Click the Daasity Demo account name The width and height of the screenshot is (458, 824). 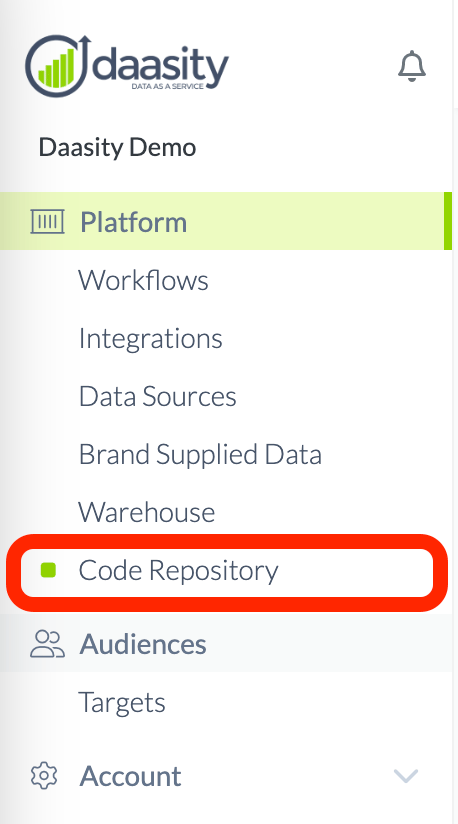pos(117,147)
